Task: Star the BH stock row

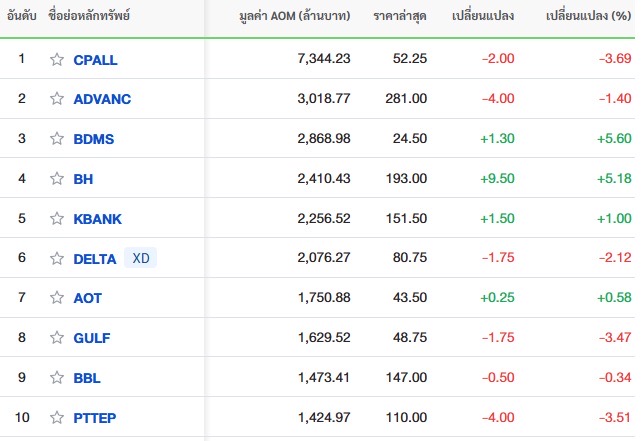Action: [57, 179]
